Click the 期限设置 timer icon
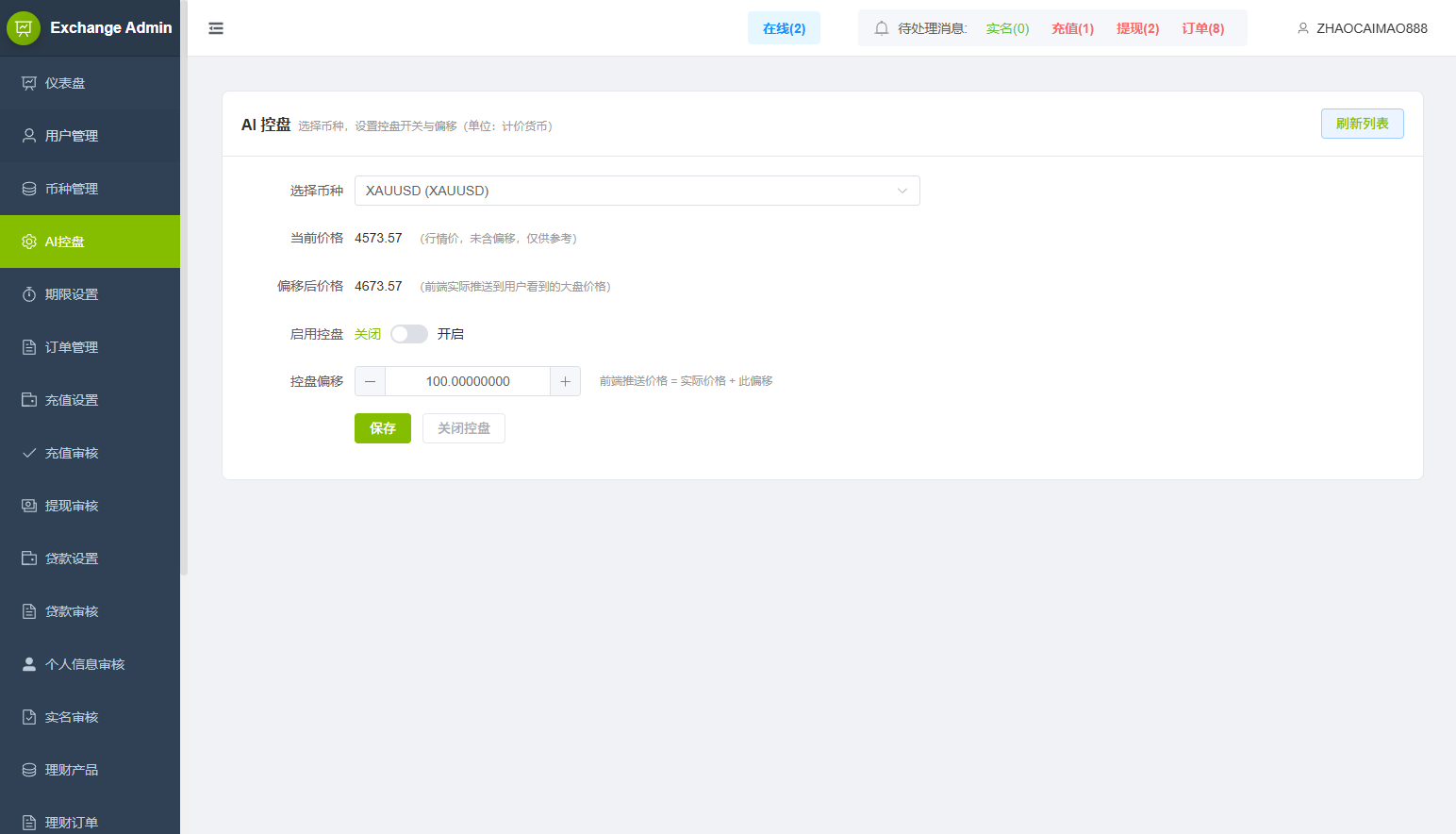This screenshot has height=834, width=1456. tap(29, 294)
